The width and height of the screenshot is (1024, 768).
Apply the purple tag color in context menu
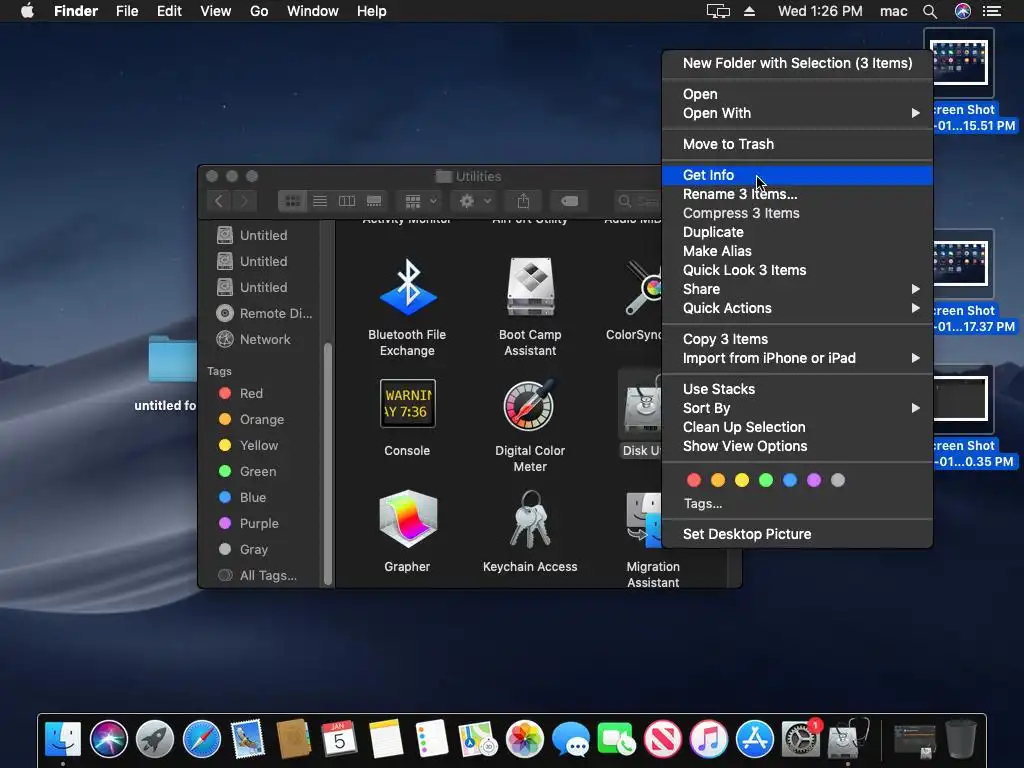tap(814, 481)
